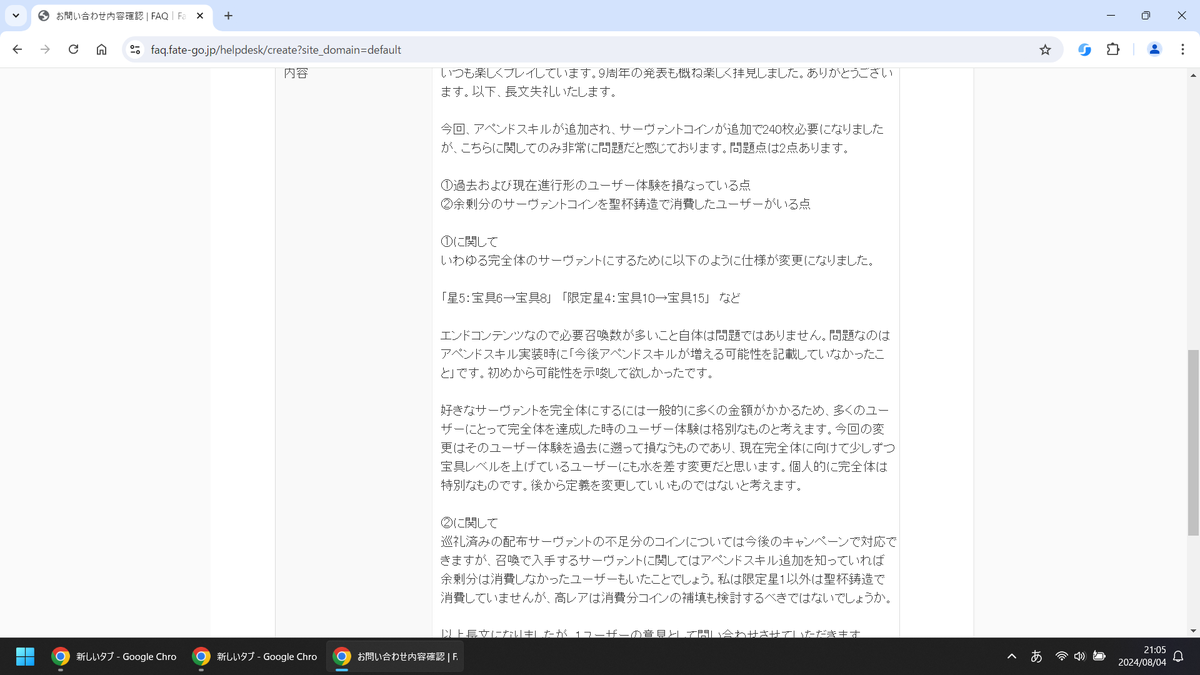Screen dimensions: 1200x675
Task: Click the ②に関して heading line
Action: 469,523
